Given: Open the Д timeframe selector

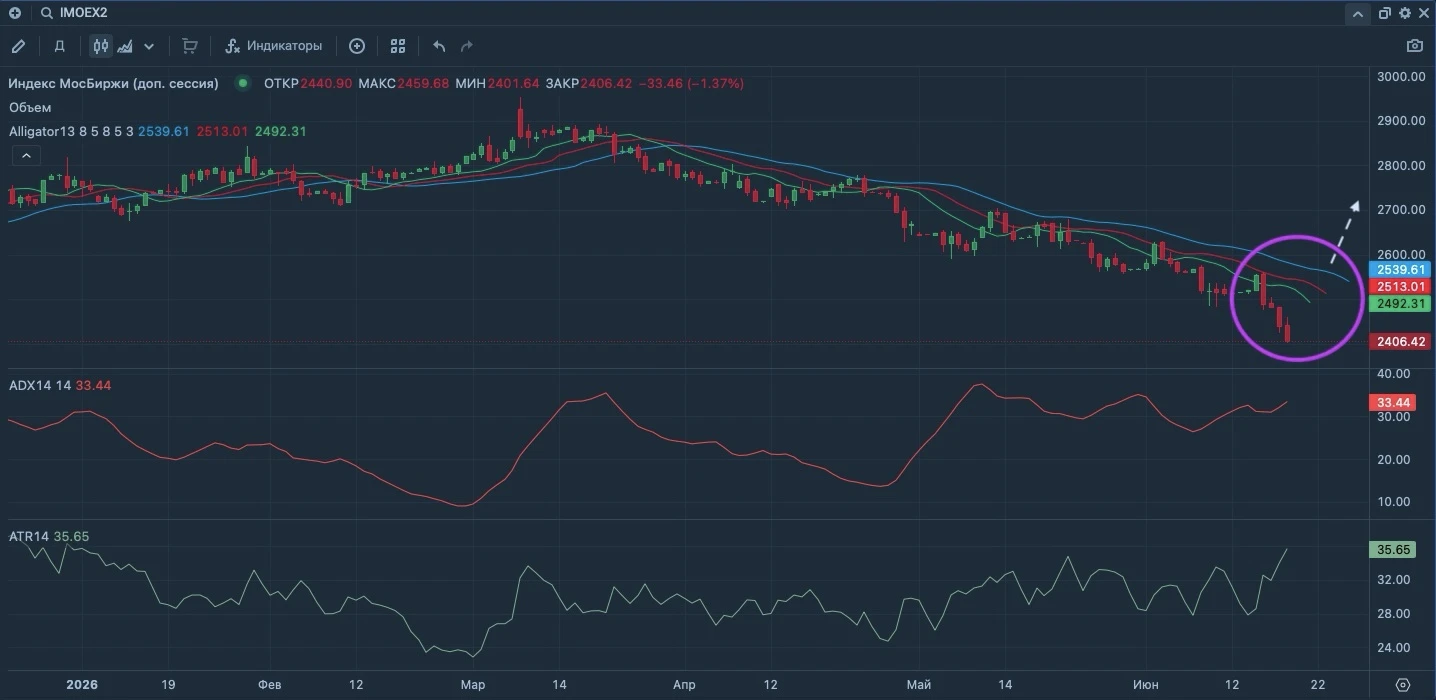Looking at the screenshot, I should (x=59, y=46).
